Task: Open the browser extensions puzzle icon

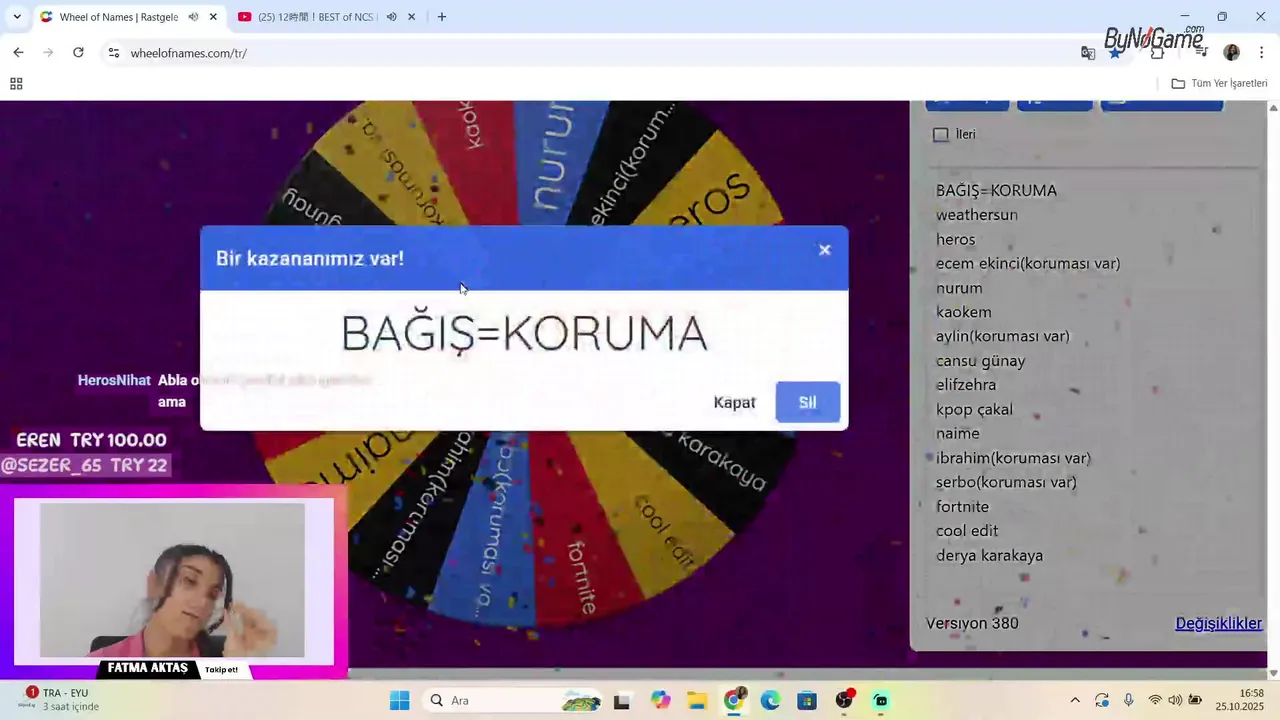Action: 1157,53
